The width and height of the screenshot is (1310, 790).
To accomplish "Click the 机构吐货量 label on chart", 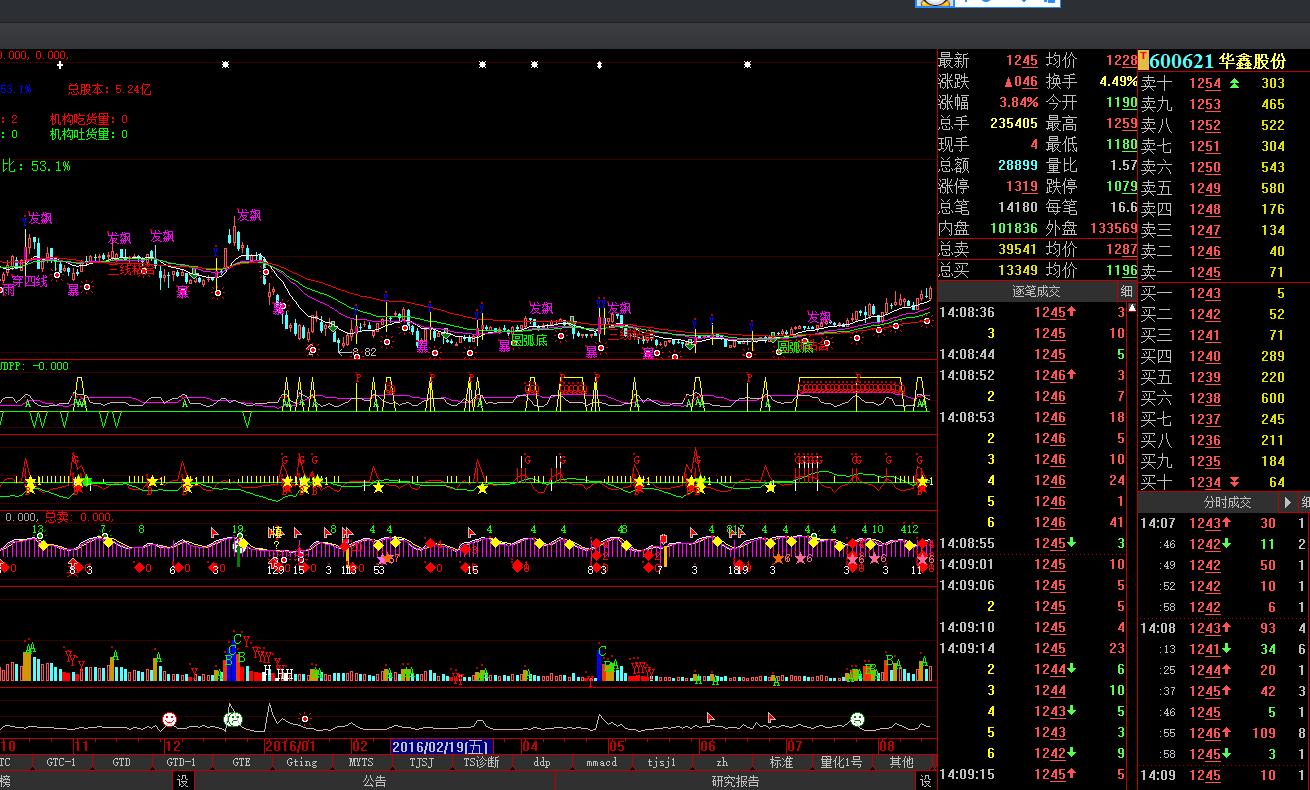I will (x=89, y=134).
